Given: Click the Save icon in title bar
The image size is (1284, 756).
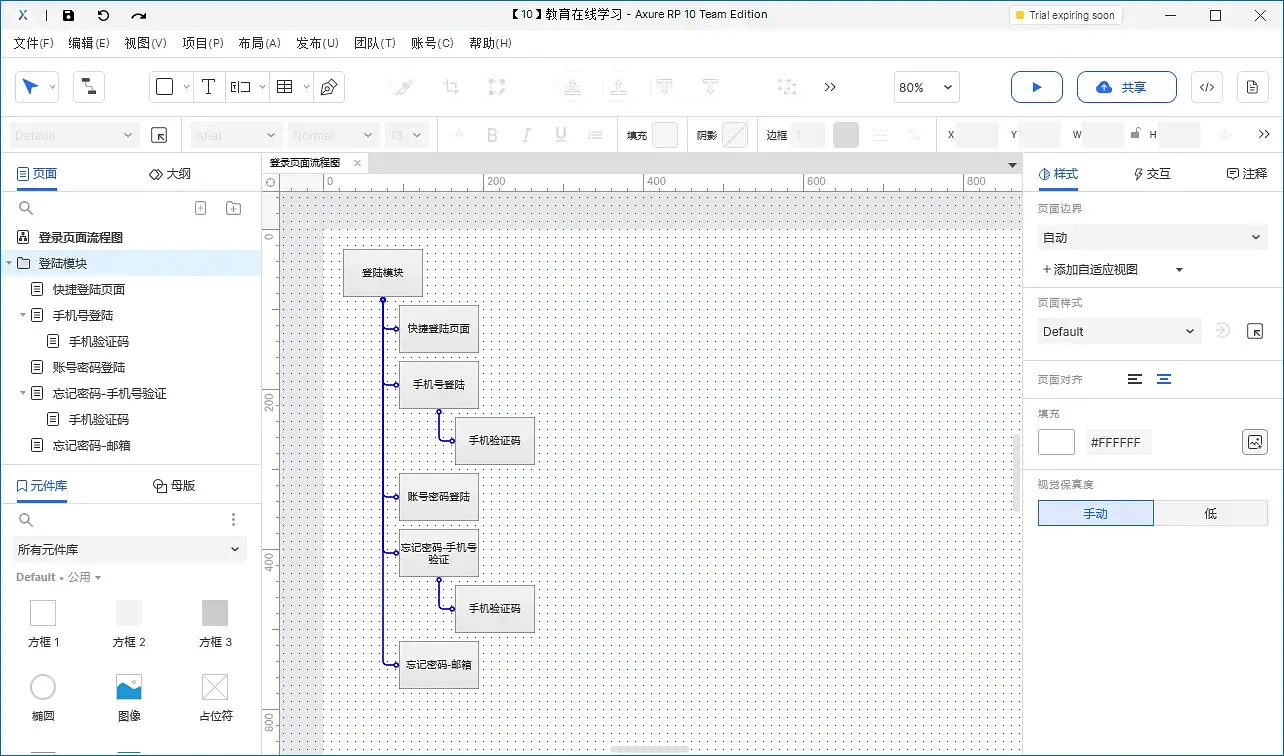Looking at the screenshot, I should pyautogui.click(x=68, y=15).
